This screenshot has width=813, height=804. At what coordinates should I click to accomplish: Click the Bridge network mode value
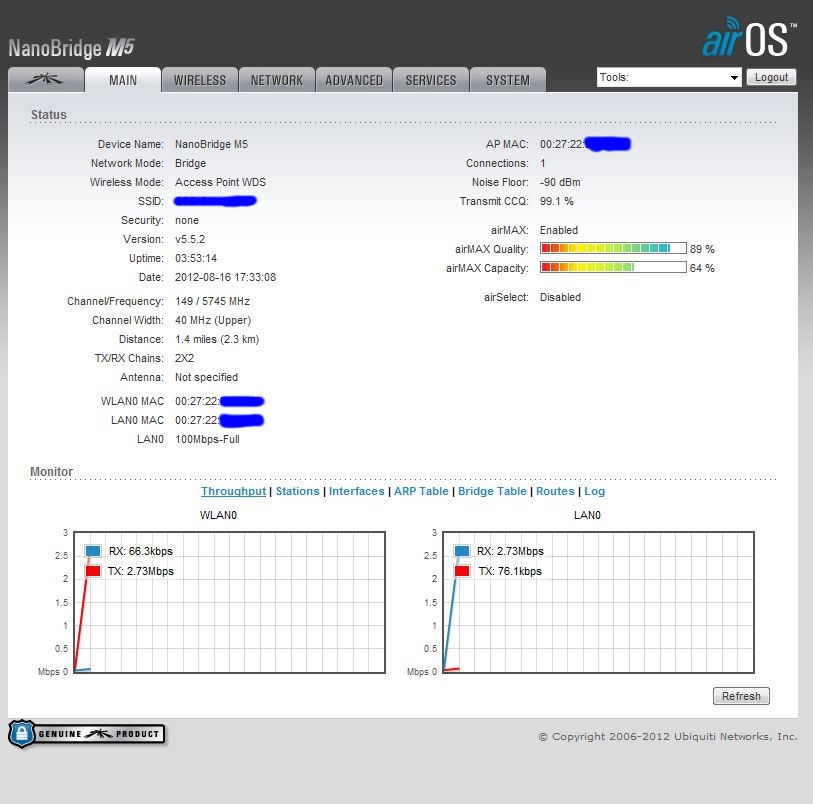pyautogui.click(x=190, y=163)
